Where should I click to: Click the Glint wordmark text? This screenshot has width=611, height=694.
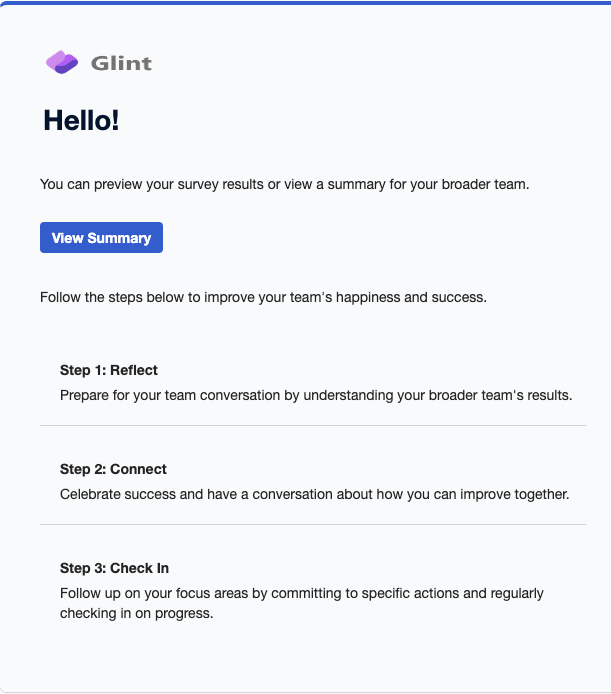pyautogui.click(x=121, y=63)
